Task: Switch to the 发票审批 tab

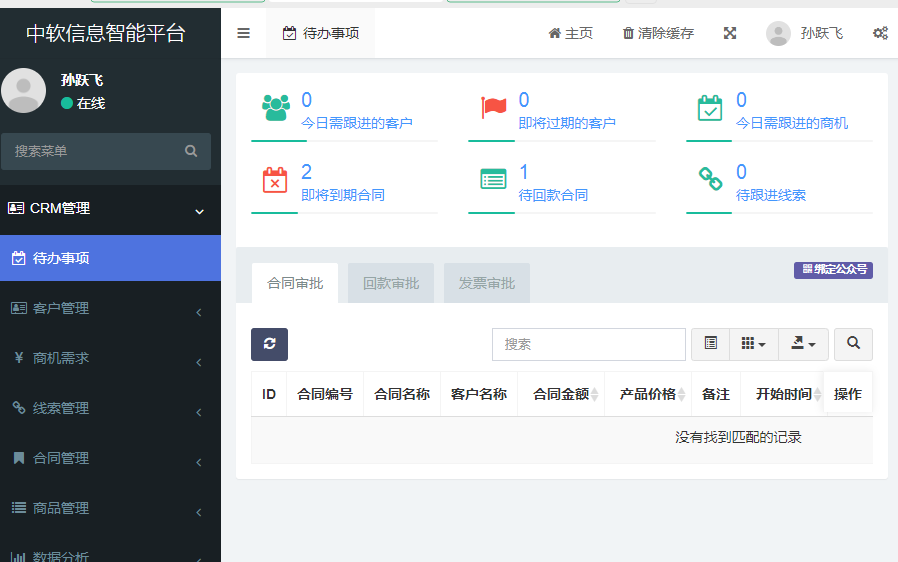Action: pos(486,283)
